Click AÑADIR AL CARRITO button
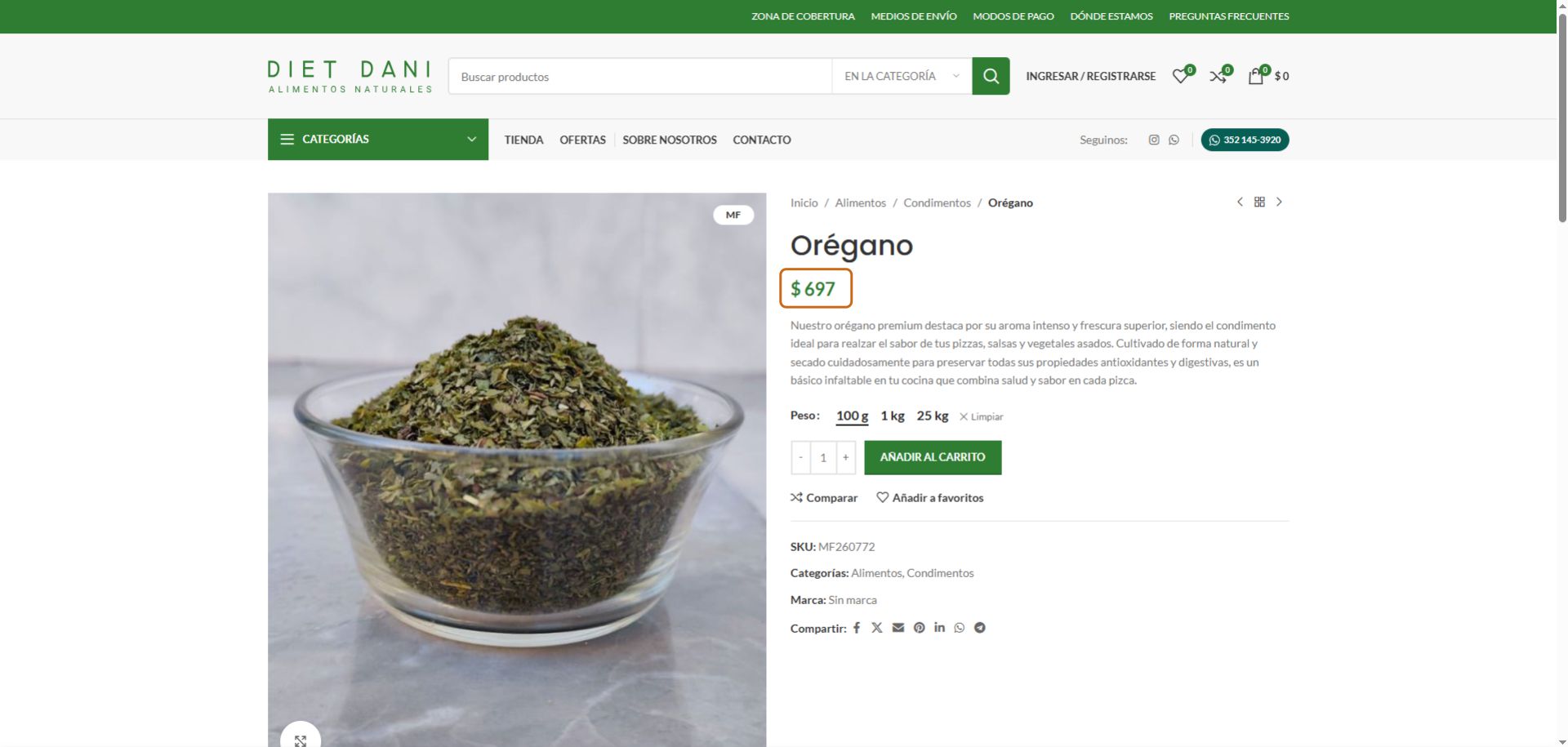1568x747 pixels. 933,457
